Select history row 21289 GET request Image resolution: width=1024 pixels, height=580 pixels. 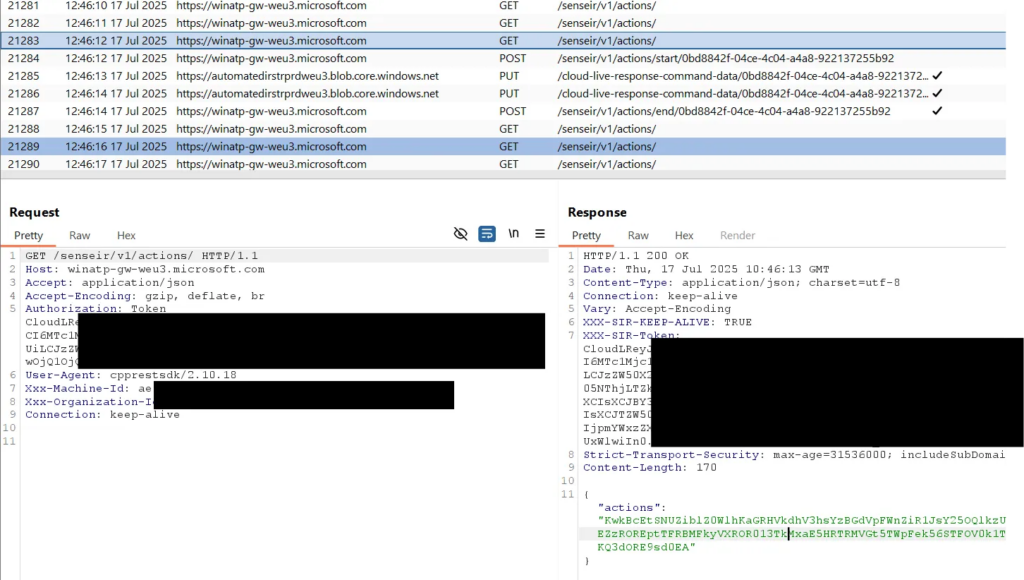tap(300, 146)
